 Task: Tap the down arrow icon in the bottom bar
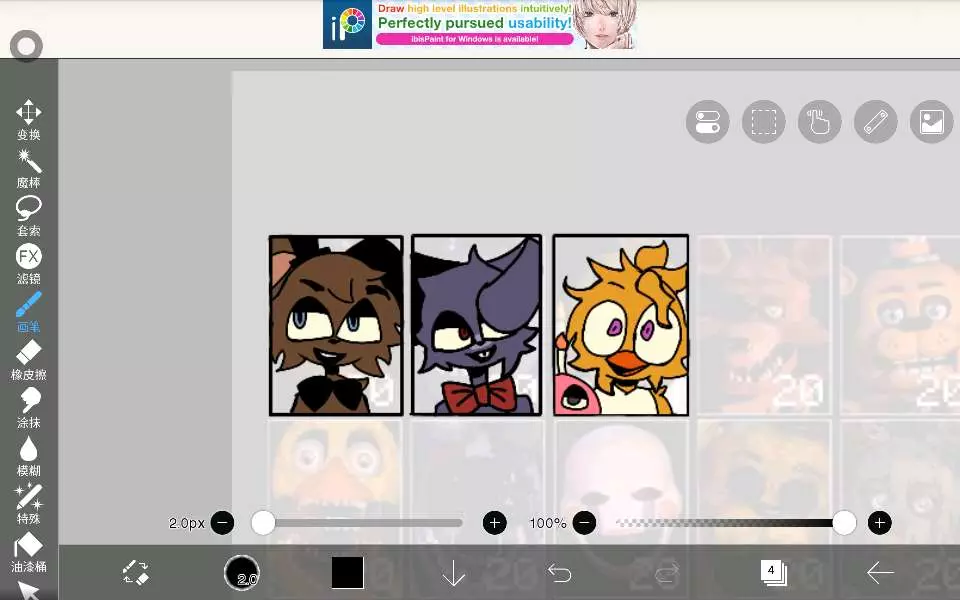(x=454, y=573)
